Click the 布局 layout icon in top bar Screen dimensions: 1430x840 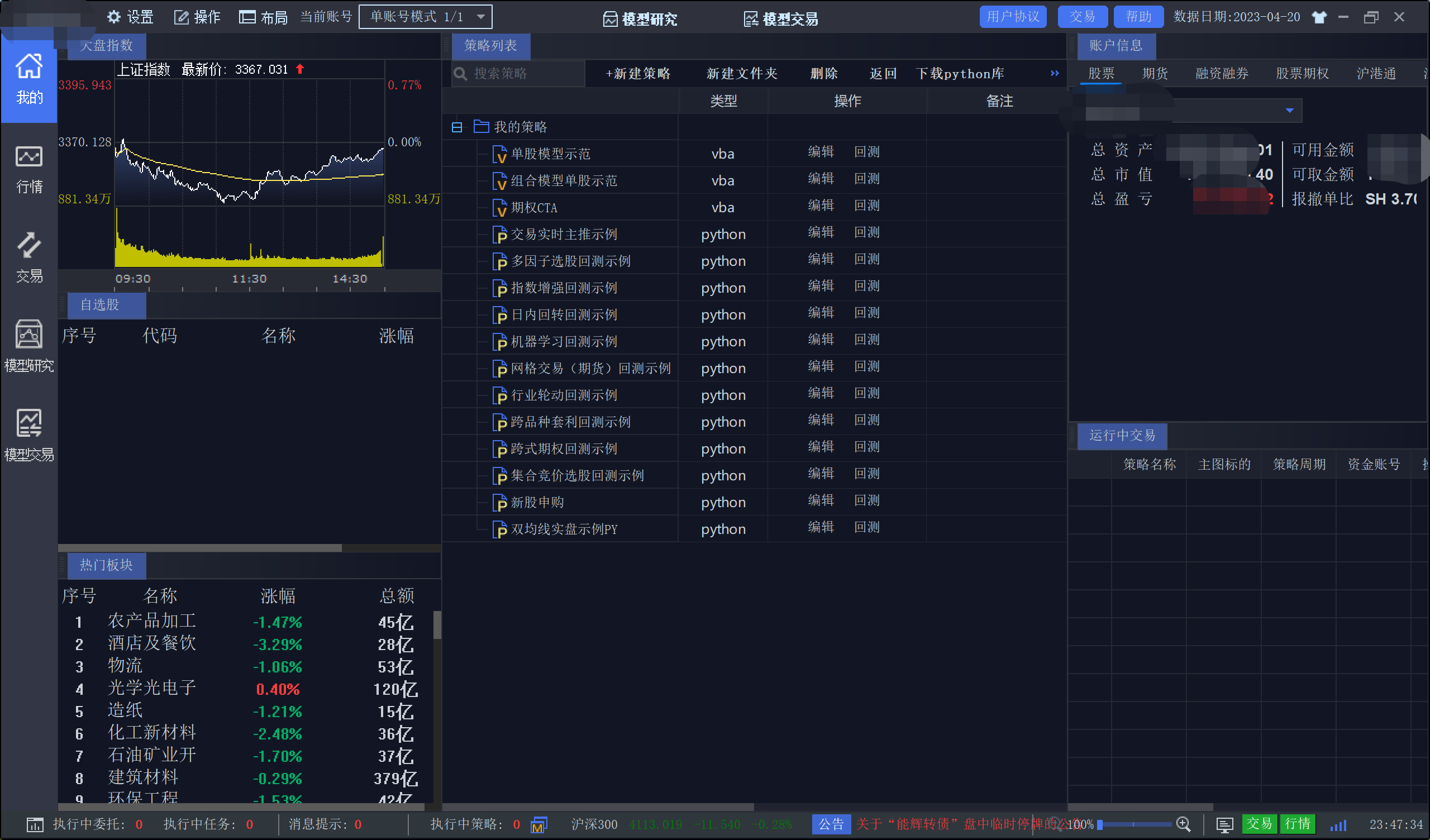click(x=247, y=17)
